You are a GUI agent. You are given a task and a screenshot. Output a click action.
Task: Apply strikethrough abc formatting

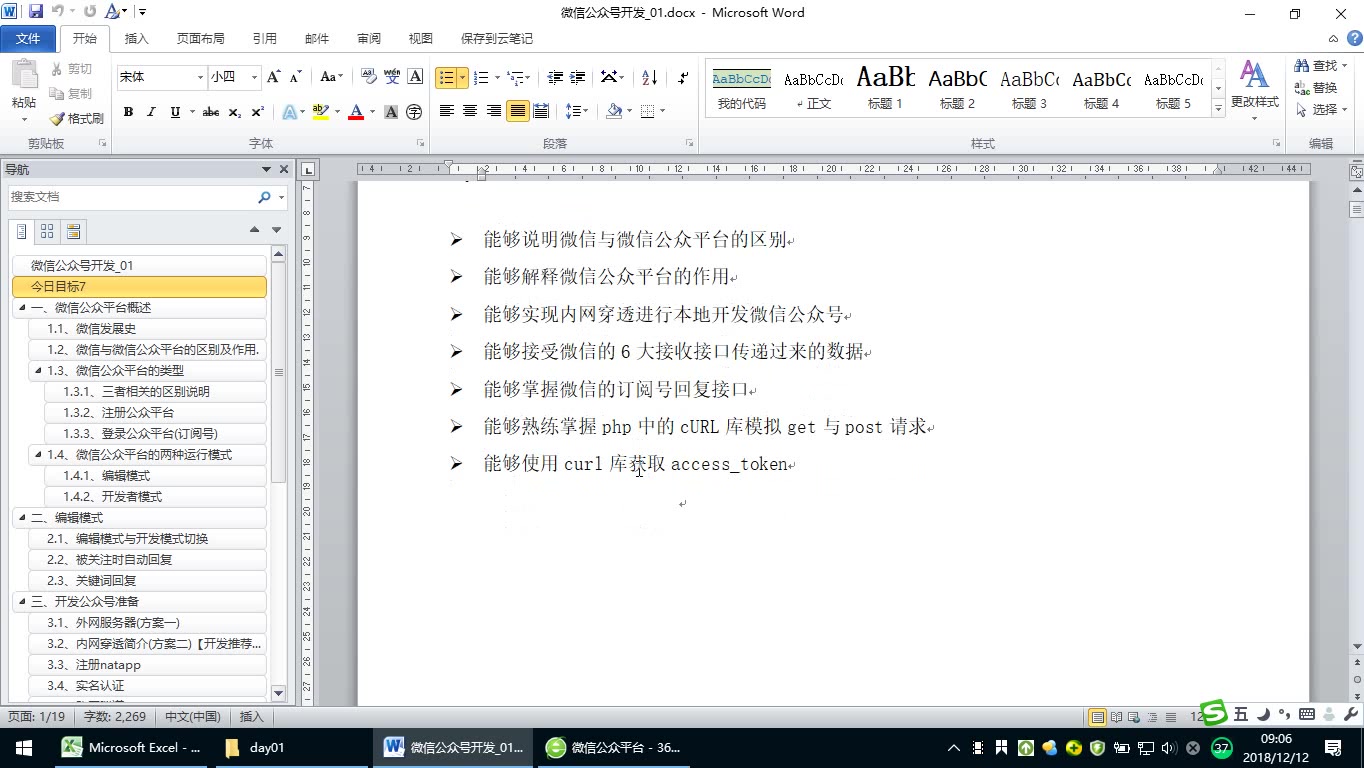click(x=211, y=112)
